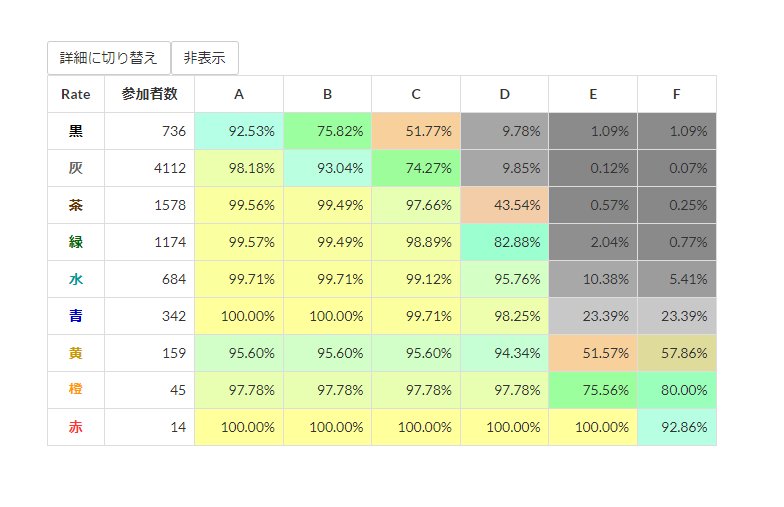Image resolution: width=784 pixels, height=507 pixels.
Task: Select participant count 45
Action: click(150, 390)
